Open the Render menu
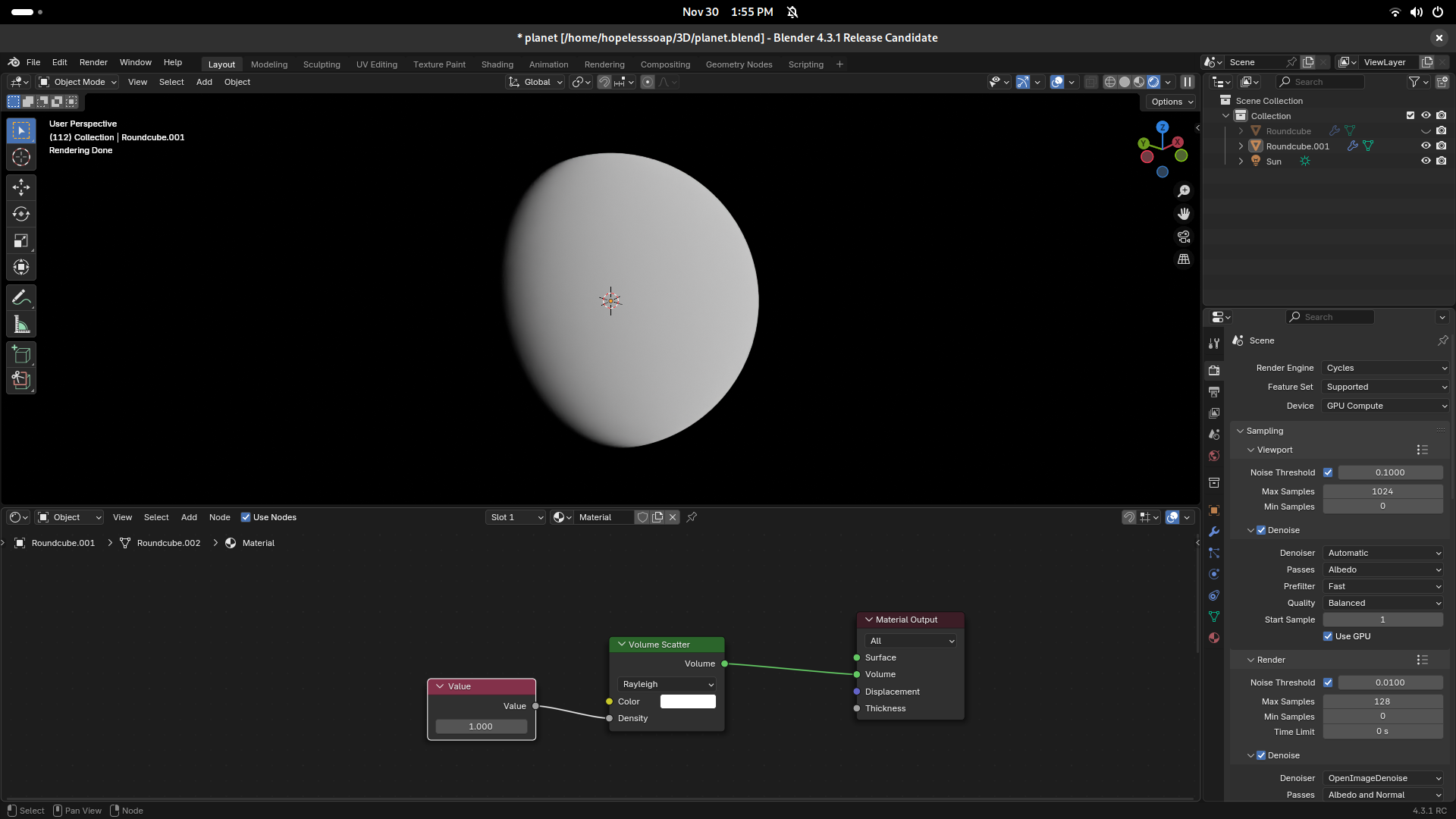The image size is (1456, 819). [x=93, y=62]
